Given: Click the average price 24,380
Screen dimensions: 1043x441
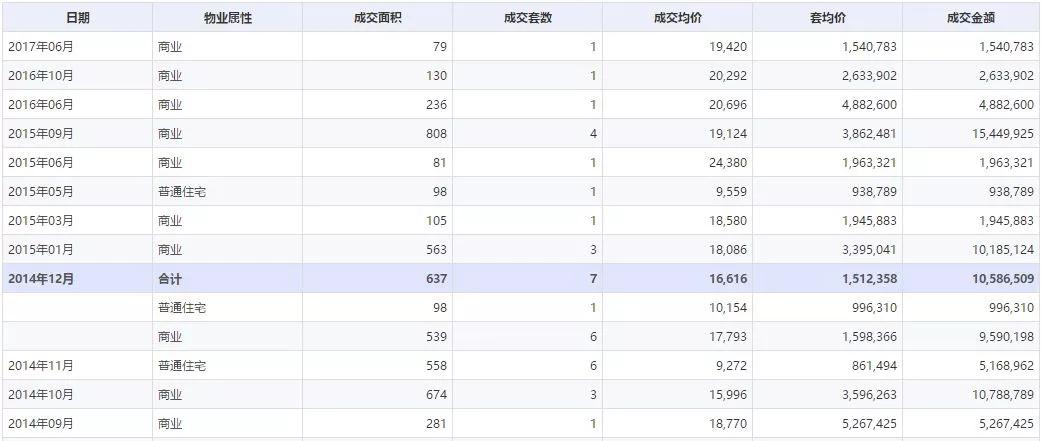Looking at the screenshot, I should coord(728,163).
